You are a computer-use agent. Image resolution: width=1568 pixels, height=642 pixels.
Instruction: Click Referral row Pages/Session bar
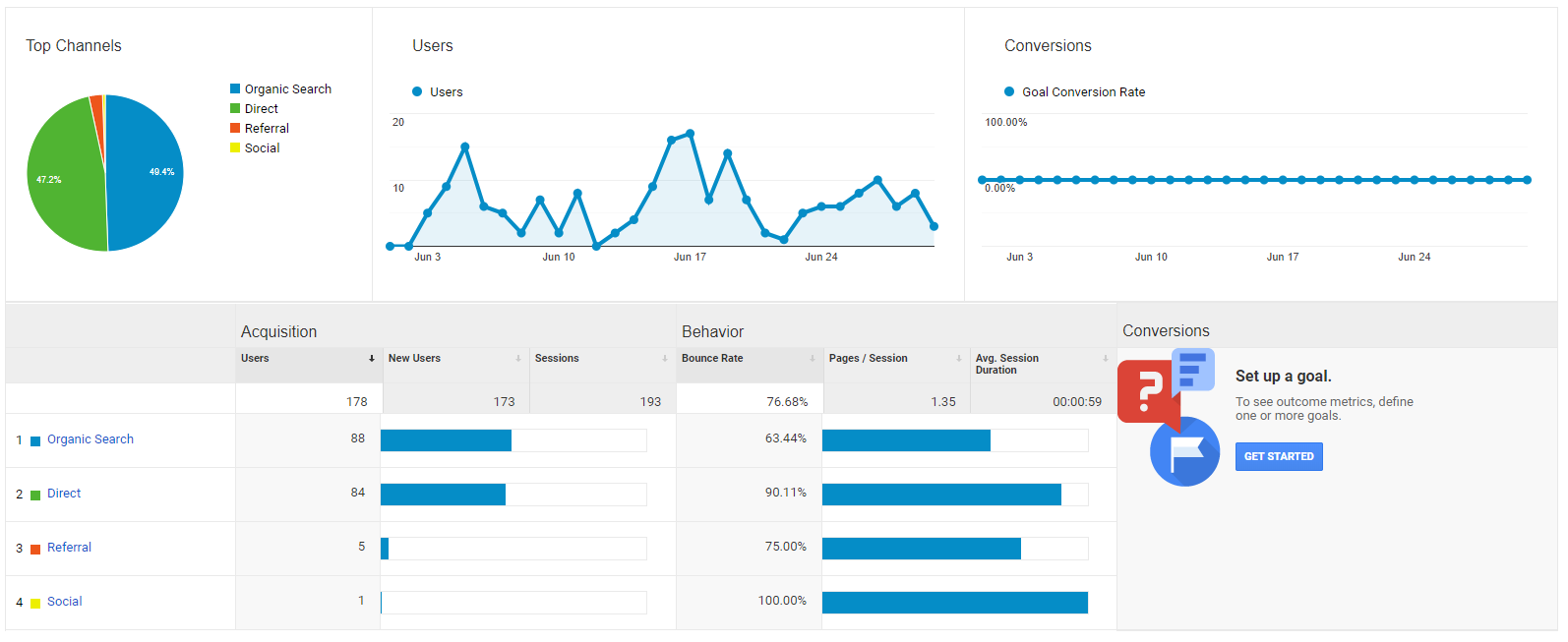[922, 549]
